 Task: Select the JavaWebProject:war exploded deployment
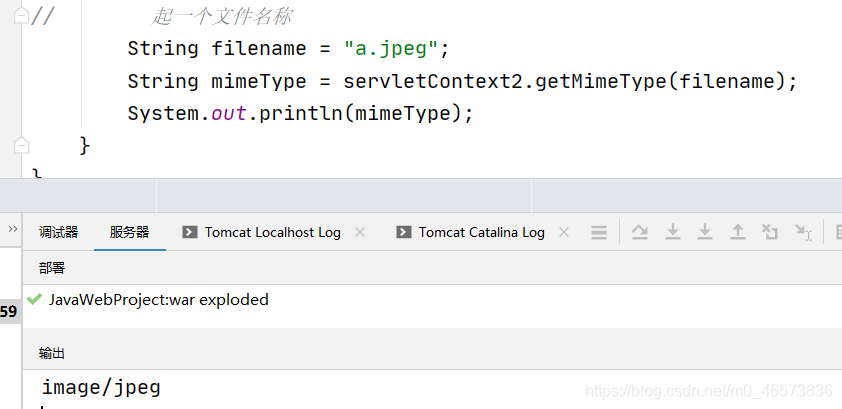click(x=158, y=300)
